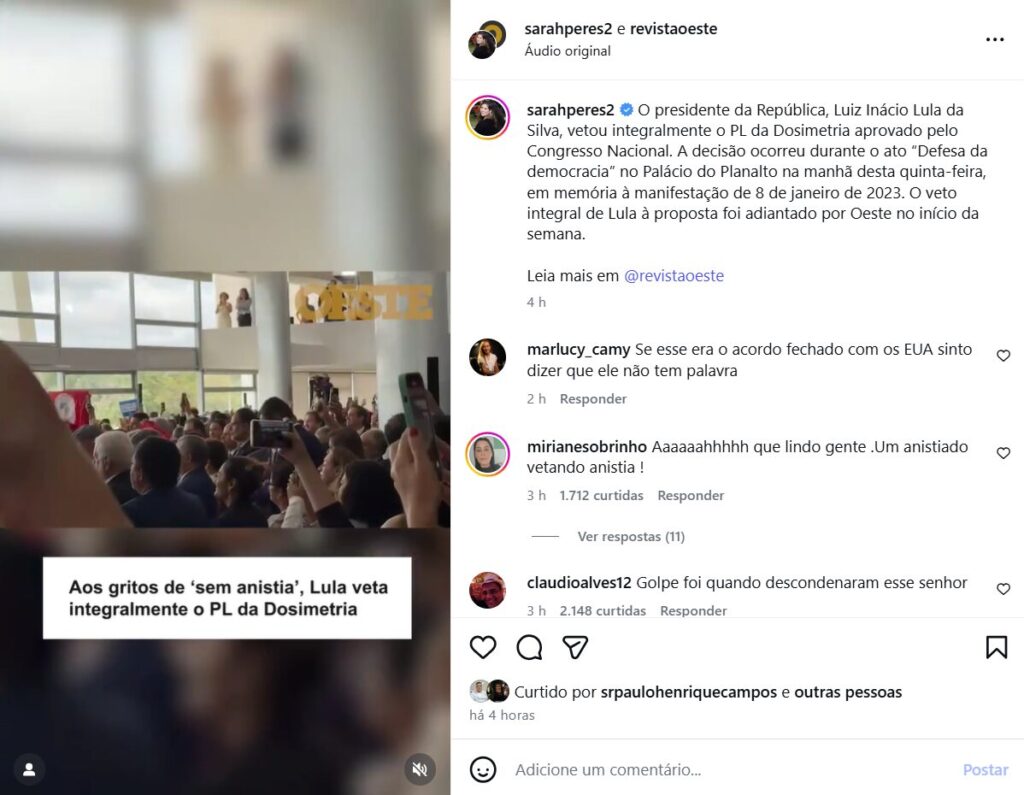
Task: Like marlucy_camy's comment
Action: (x=1003, y=355)
